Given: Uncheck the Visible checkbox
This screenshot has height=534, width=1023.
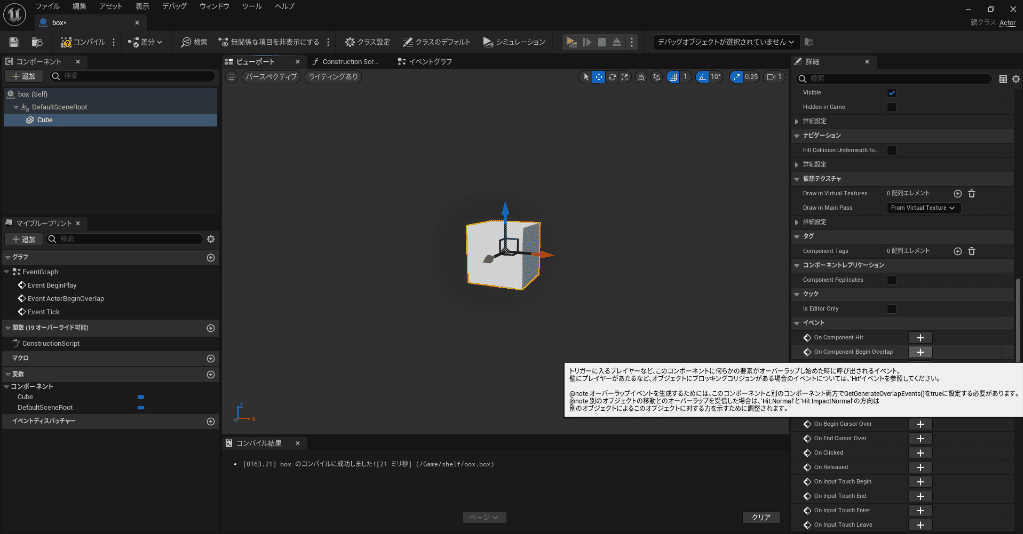Looking at the screenshot, I should (x=891, y=93).
